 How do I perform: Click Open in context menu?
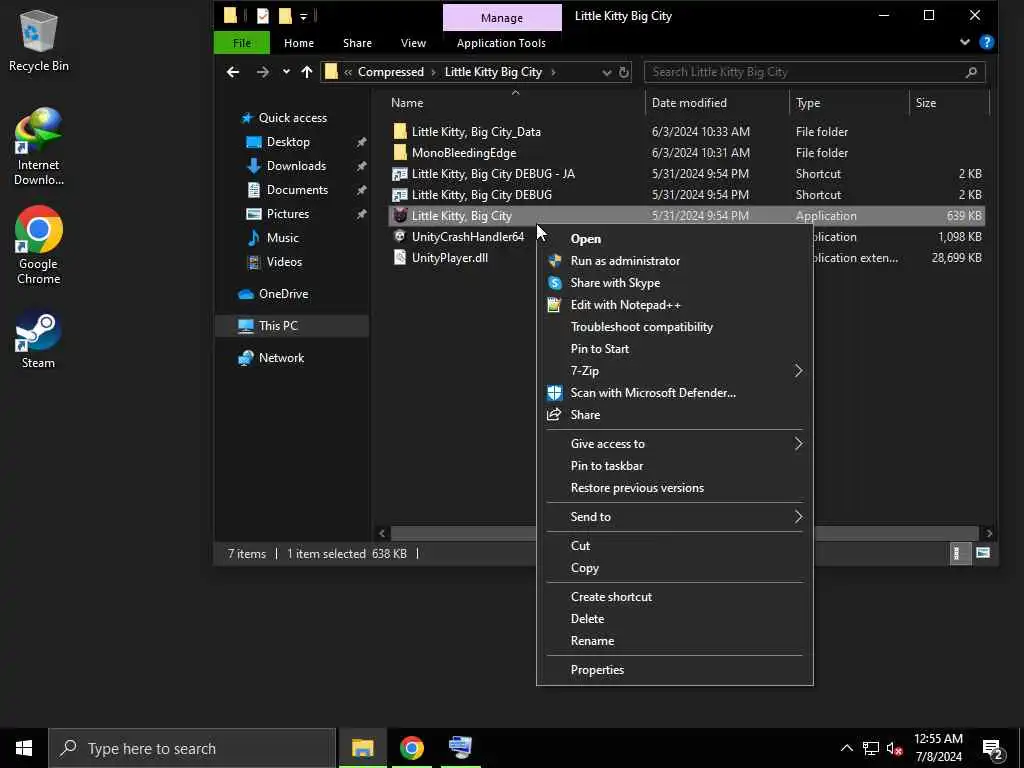coord(586,239)
